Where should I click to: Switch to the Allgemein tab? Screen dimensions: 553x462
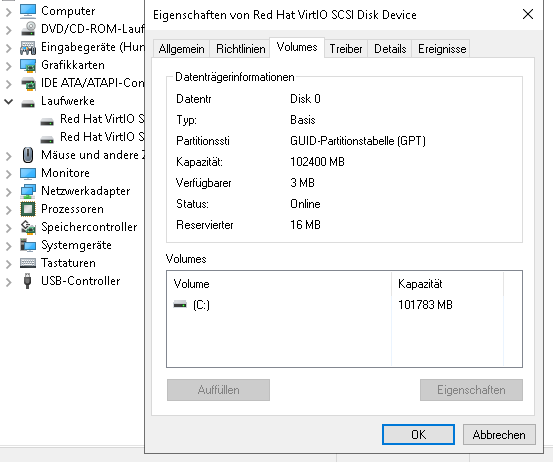[181, 49]
